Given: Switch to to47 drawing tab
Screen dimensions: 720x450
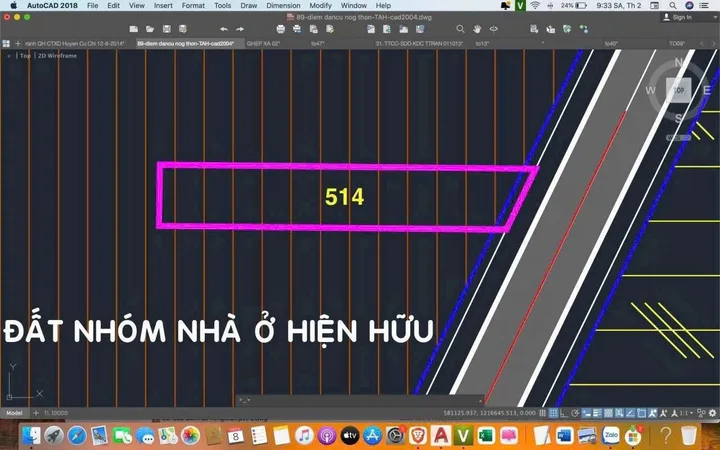Looking at the screenshot, I should click(x=317, y=43).
